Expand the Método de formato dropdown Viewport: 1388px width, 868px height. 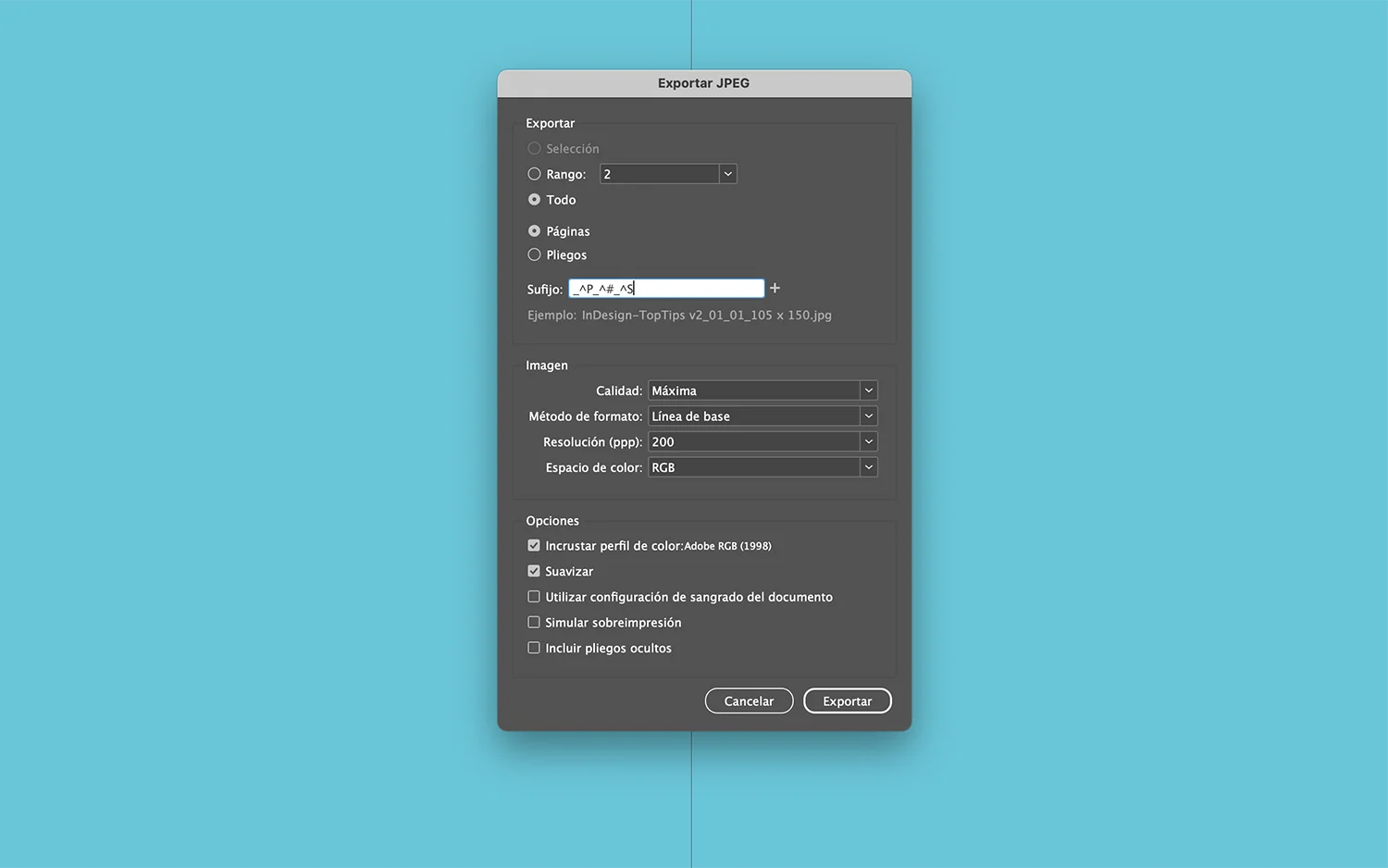[868, 415]
